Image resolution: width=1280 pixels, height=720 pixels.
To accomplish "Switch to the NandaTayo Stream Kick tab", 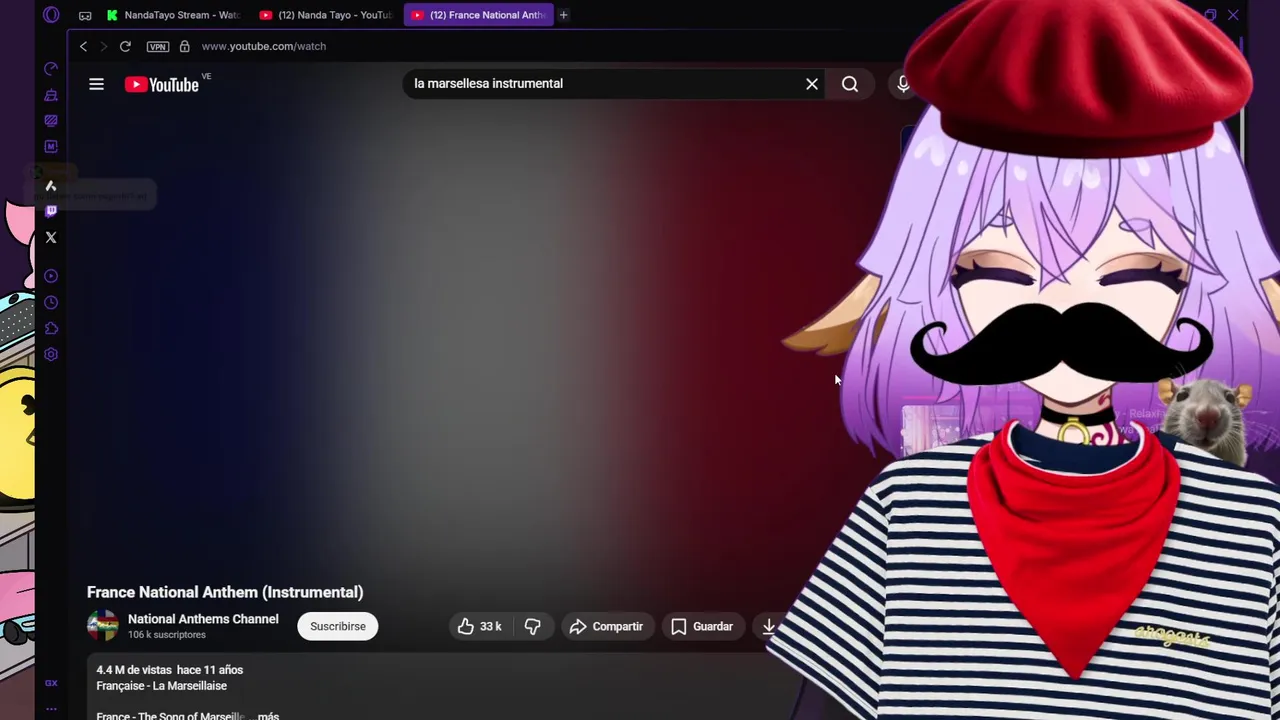I will [173, 15].
